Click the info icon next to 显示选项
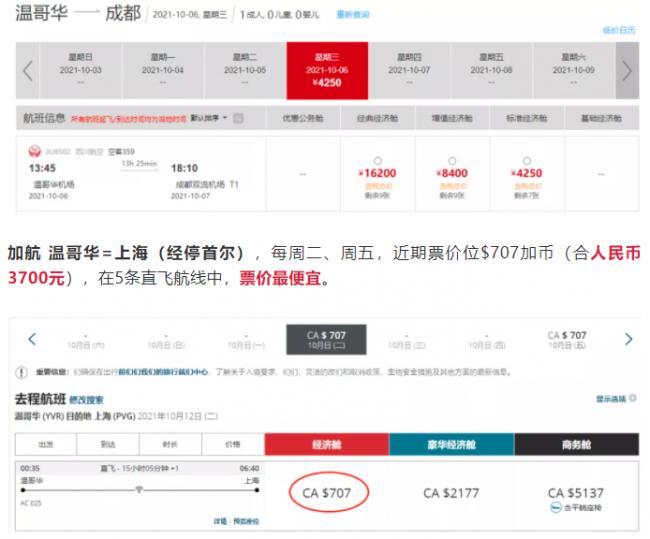650x539 pixels. [632, 398]
